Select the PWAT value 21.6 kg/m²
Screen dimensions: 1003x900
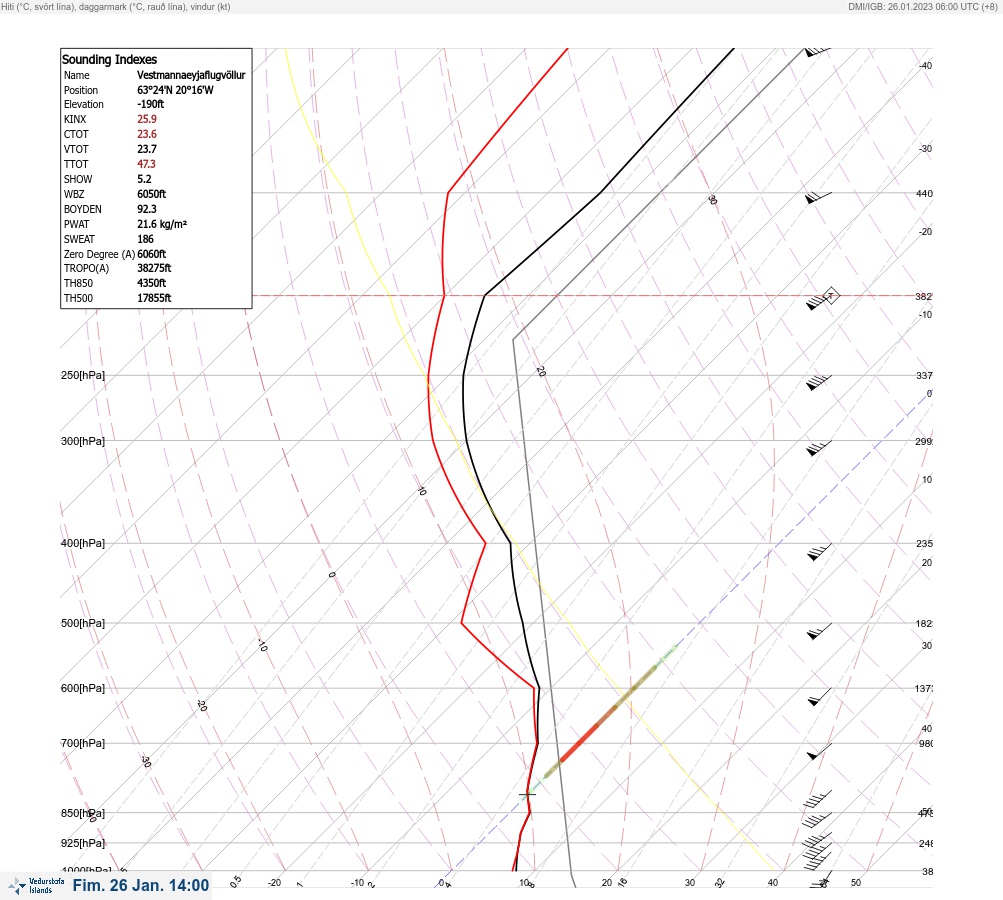162,224
